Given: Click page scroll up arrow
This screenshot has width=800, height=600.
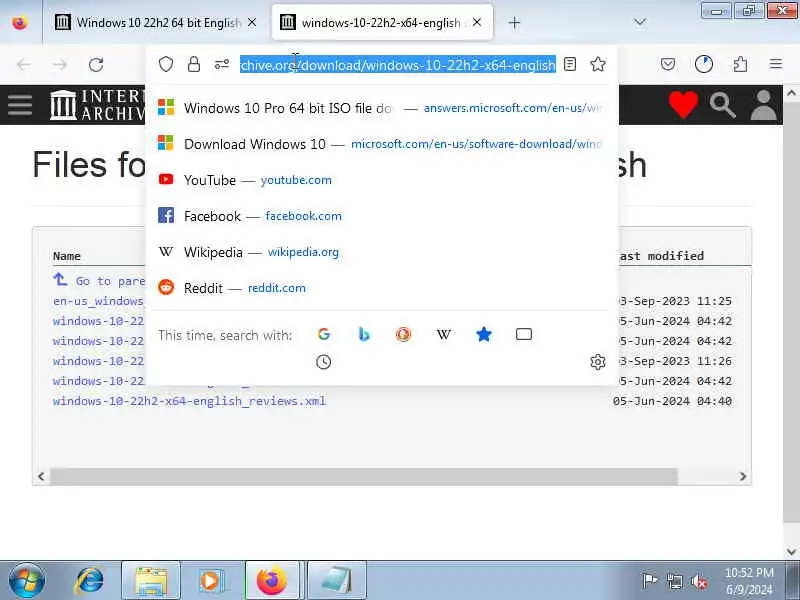Looking at the screenshot, I should click(x=791, y=93).
